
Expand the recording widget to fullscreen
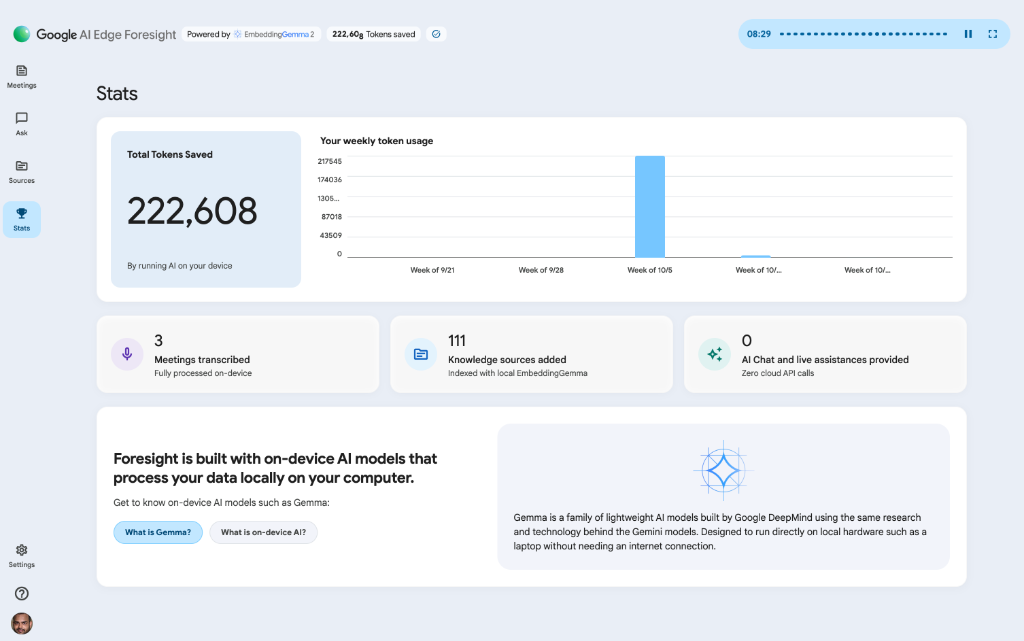pos(993,34)
